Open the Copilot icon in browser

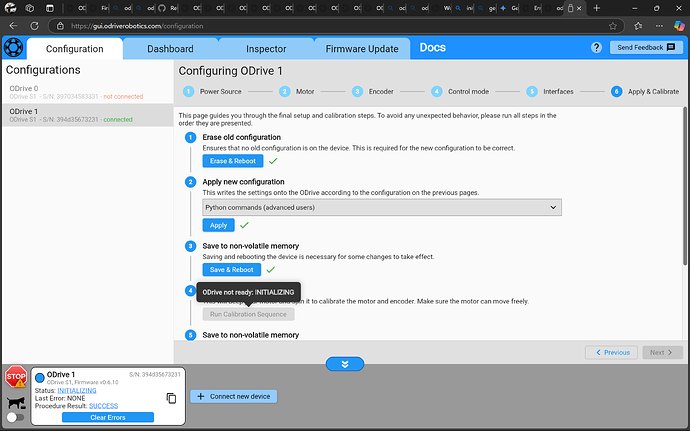point(679,26)
